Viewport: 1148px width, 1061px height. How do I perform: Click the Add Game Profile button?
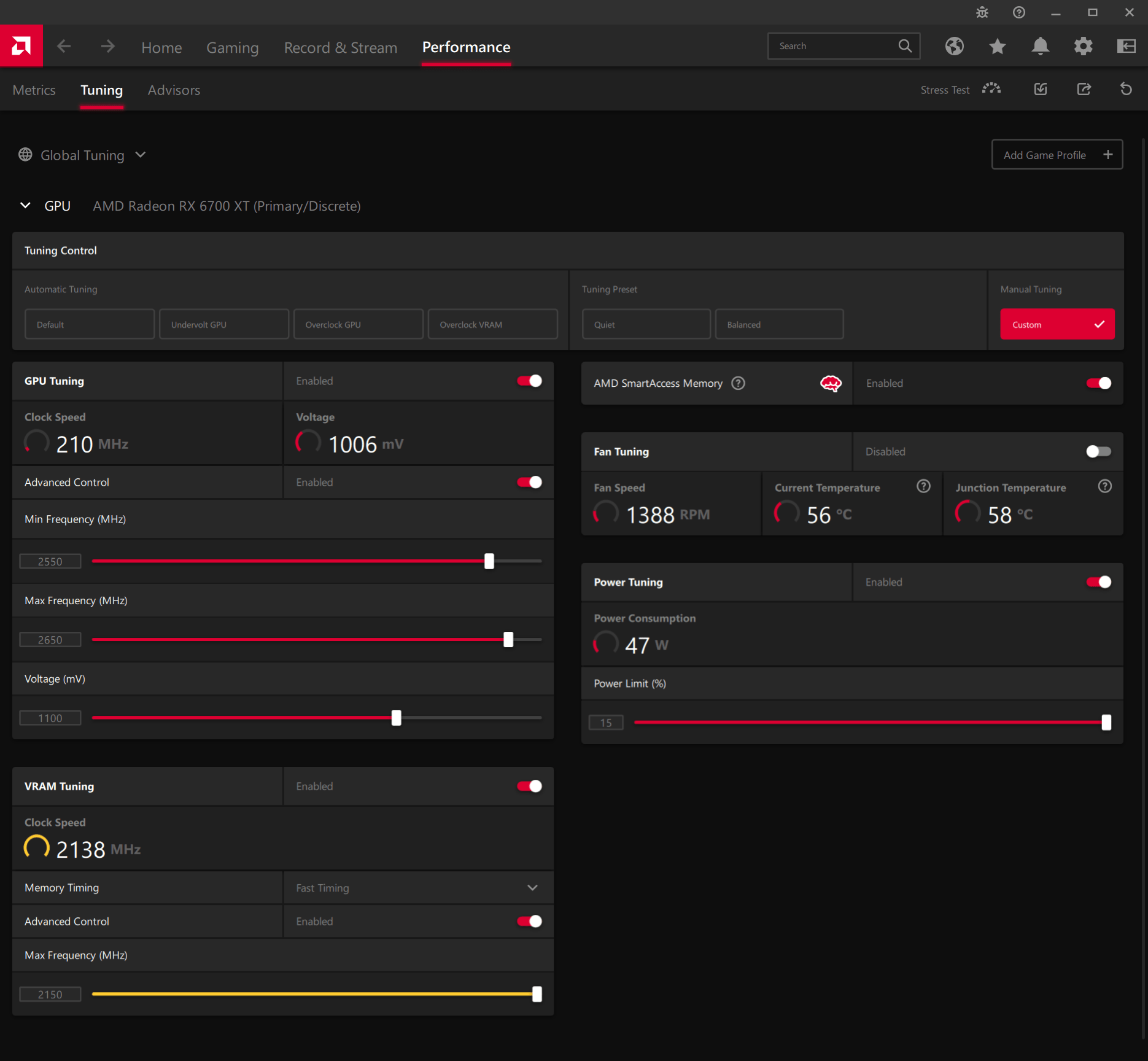tap(1057, 154)
